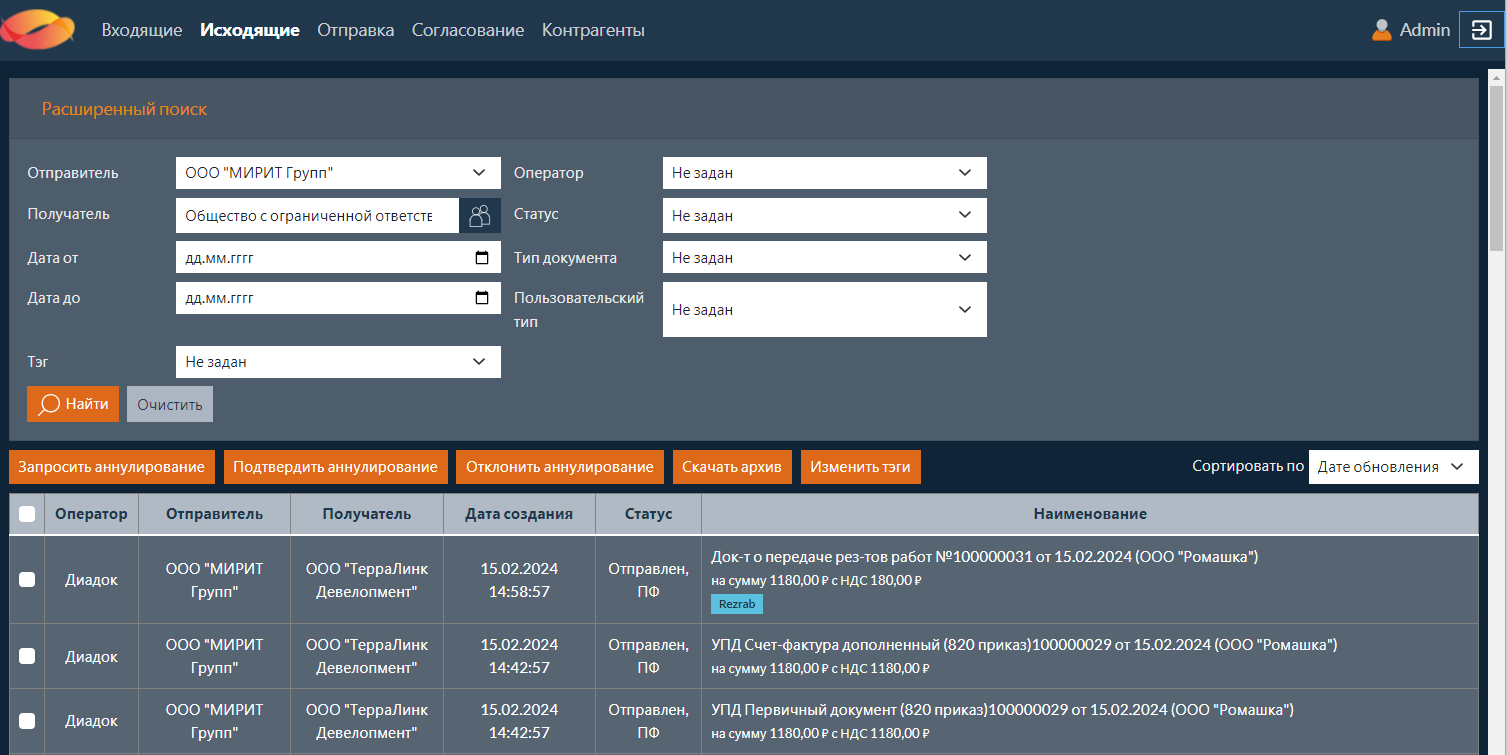Click the Rezrab tag label
The width and height of the screenshot is (1507, 755).
737,604
